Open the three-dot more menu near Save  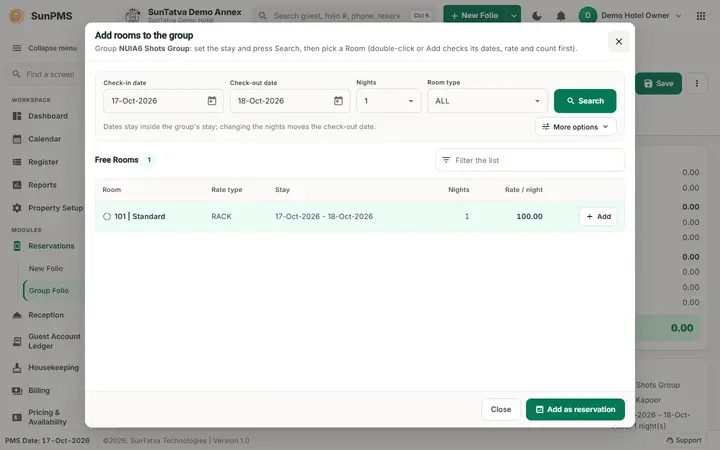tap(697, 83)
